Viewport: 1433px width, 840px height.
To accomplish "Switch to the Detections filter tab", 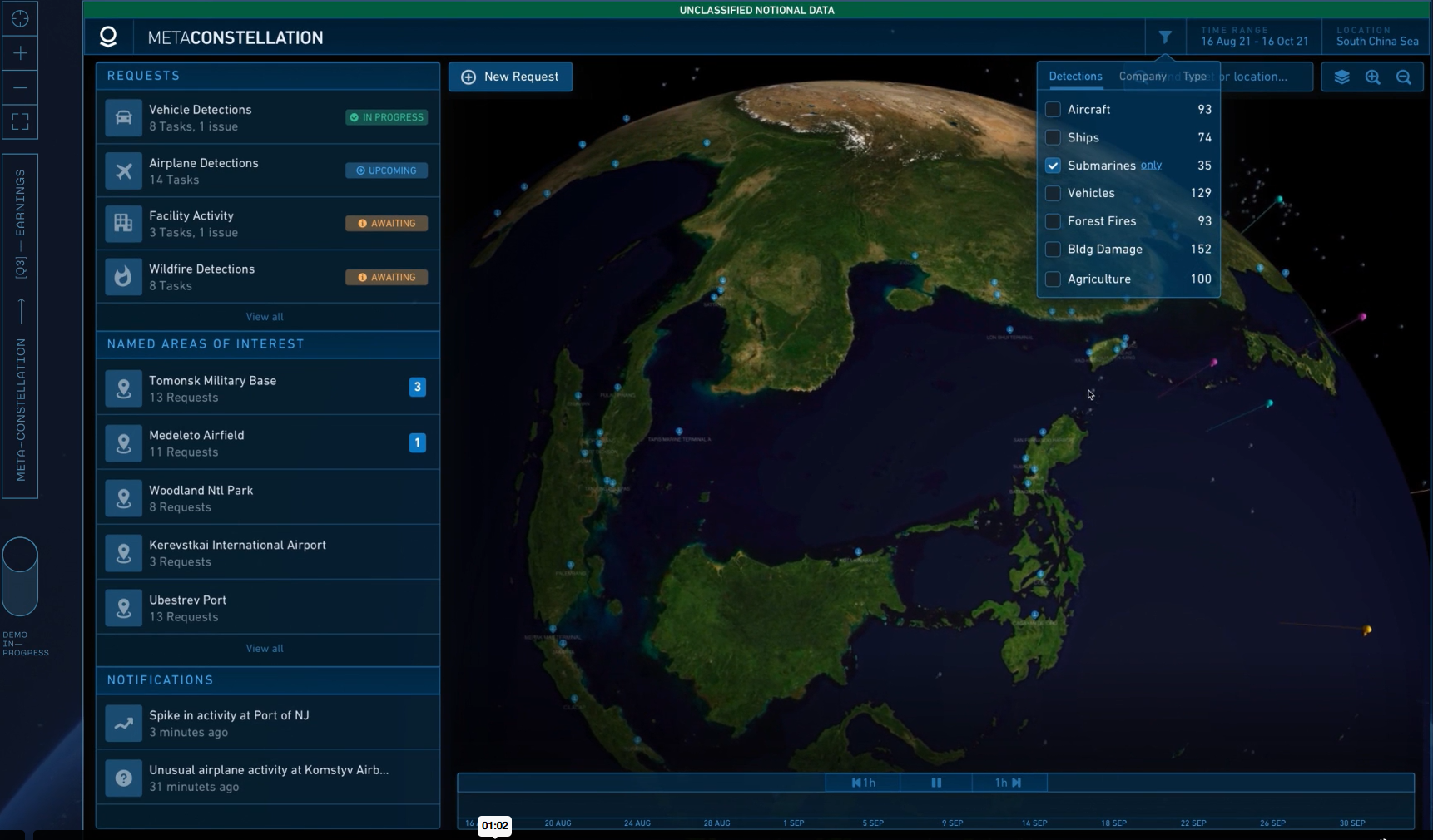I will tap(1075, 76).
